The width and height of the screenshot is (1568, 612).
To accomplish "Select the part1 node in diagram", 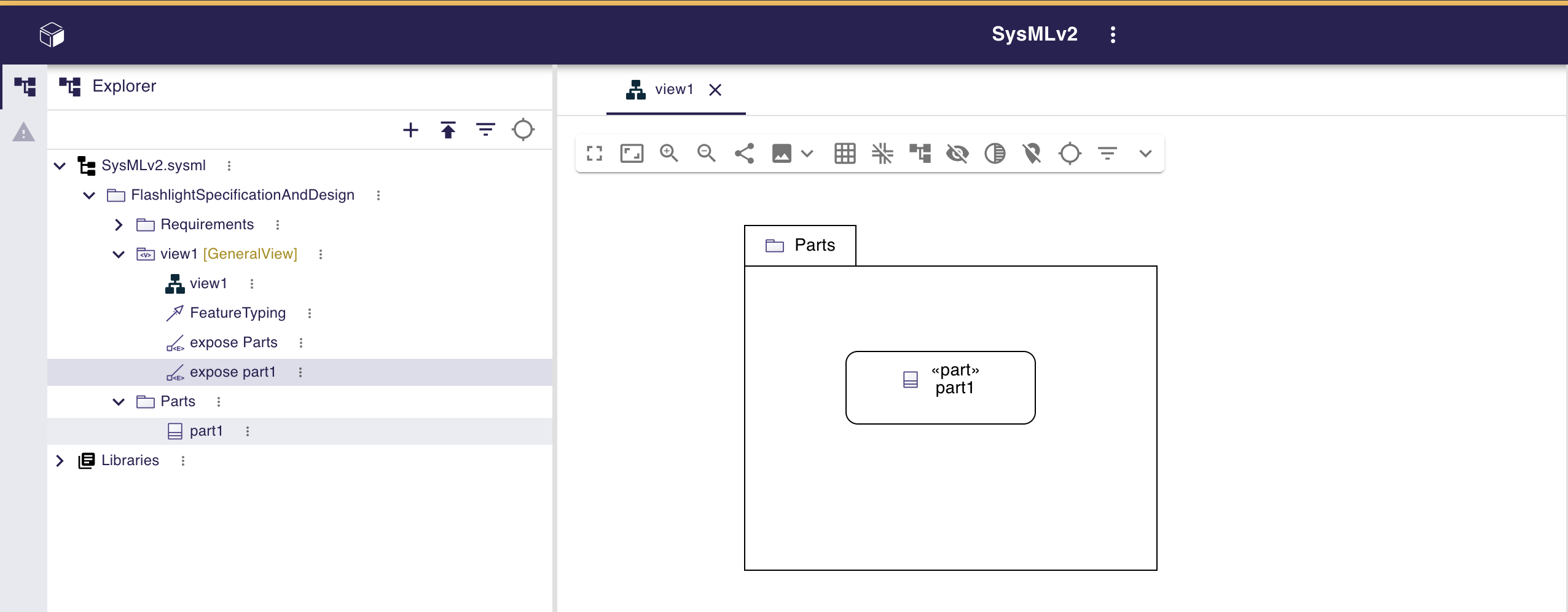I will (x=940, y=388).
